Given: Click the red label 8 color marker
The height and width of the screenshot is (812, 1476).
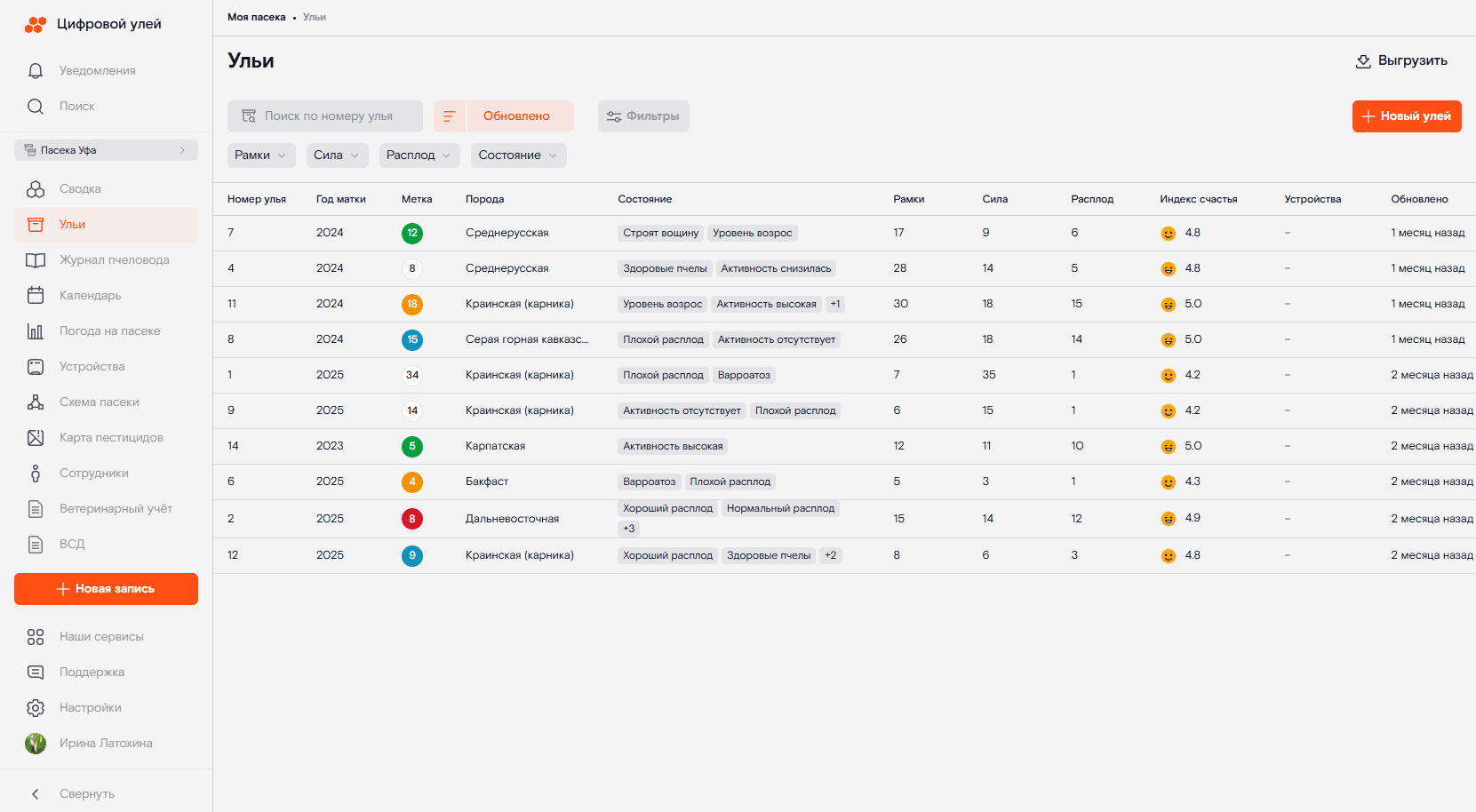Looking at the screenshot, I should (412, 519).
